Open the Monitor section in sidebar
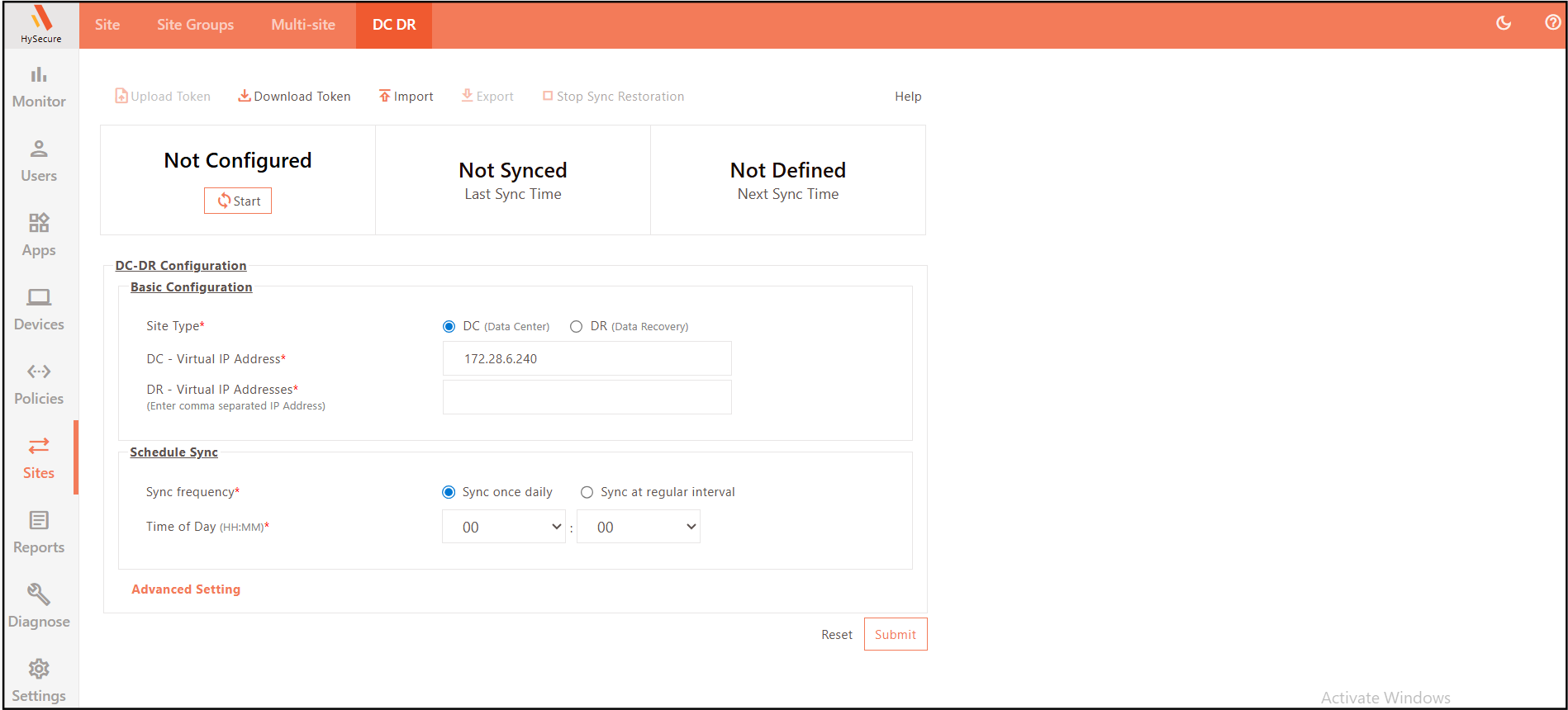Image resolution: width=1568 pixels, height=710 pixels. click(39, 87)
